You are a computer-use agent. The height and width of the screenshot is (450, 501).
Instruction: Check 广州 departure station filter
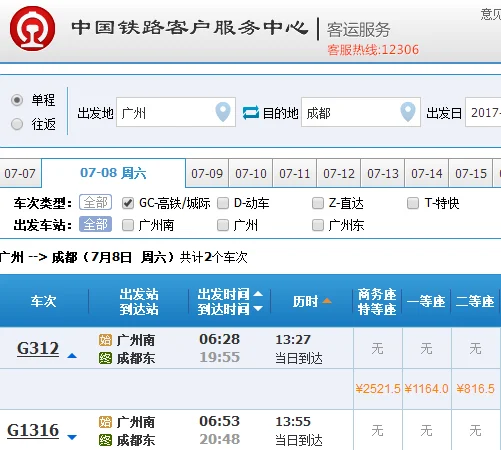click(x=223, y=225)
